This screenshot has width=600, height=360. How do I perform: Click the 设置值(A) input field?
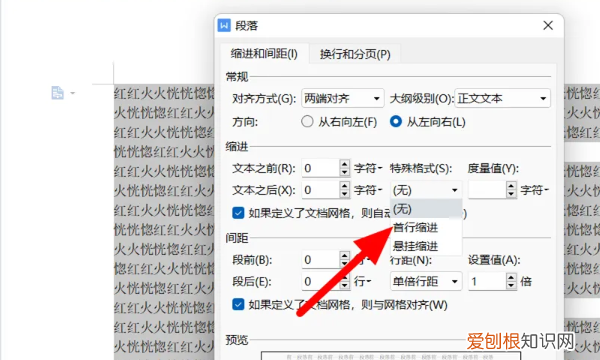(x=487, y=282)
